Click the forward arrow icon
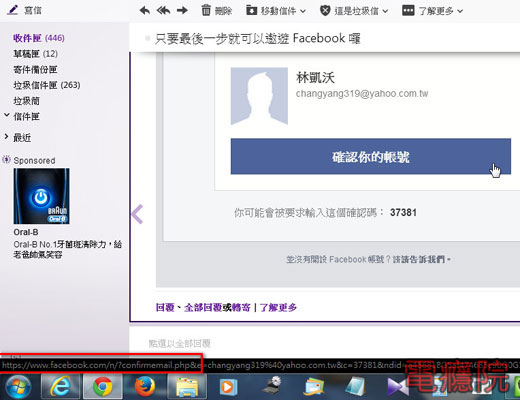This screenshot has width=520, height=400. click(182, 11)
